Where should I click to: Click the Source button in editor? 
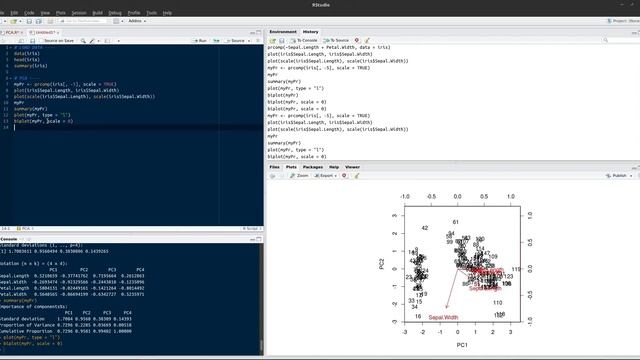click(x=235, y=41)
